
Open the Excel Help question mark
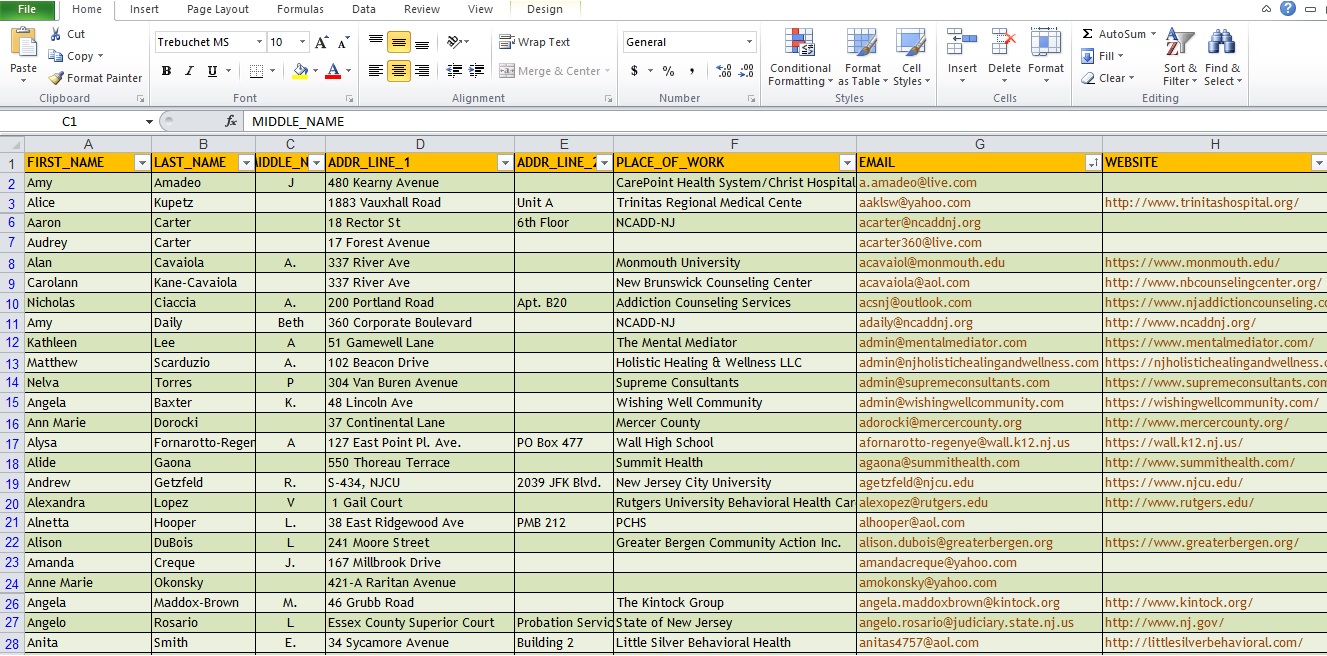tap(1288, 8)
